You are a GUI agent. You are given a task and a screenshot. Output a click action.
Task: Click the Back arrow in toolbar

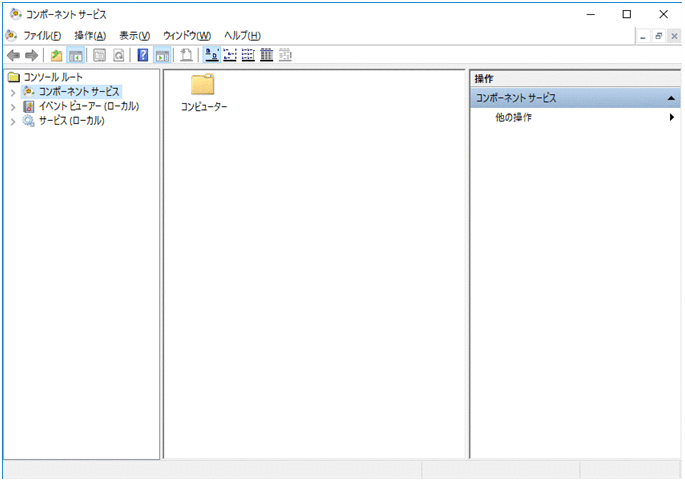pyautogui.click(x=13, y=55)
